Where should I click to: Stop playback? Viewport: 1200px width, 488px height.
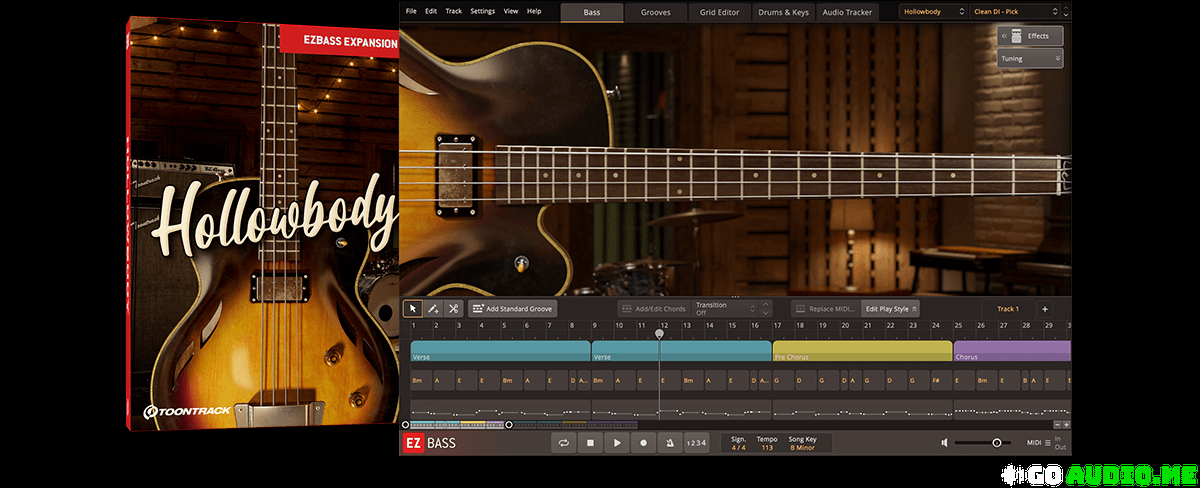[591, 443]
